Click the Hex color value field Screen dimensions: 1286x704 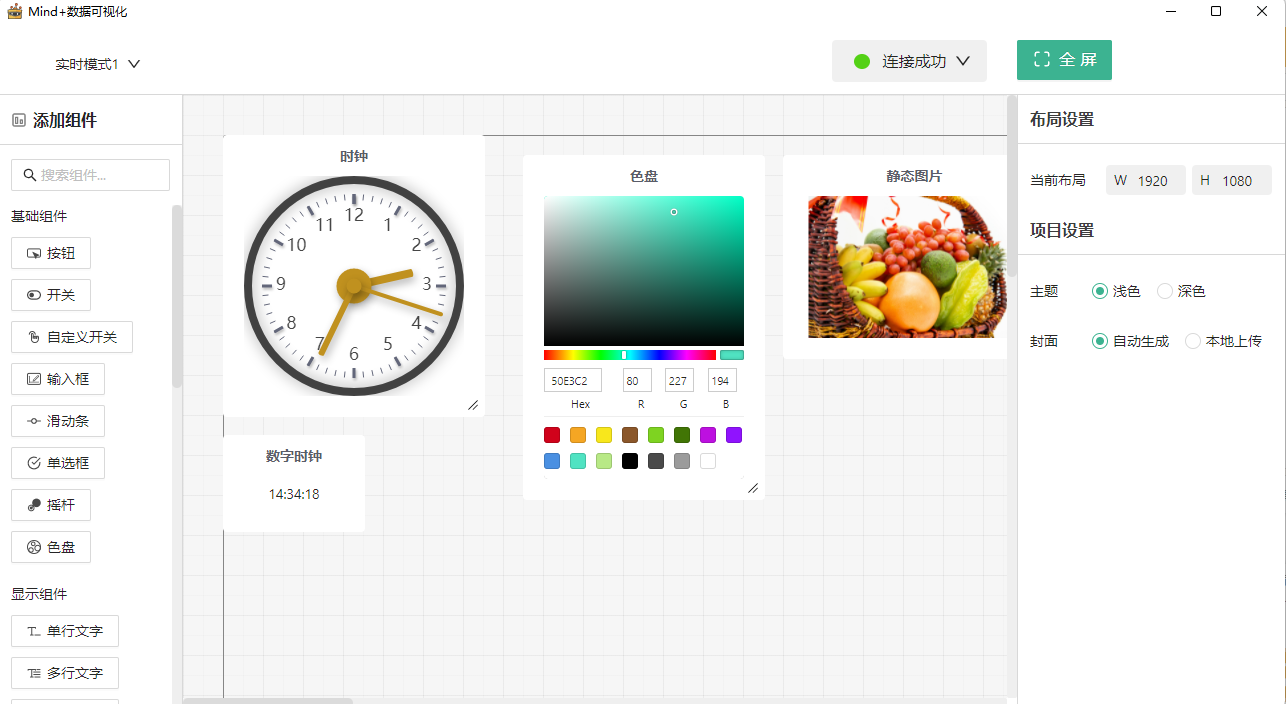coord(573,380)
